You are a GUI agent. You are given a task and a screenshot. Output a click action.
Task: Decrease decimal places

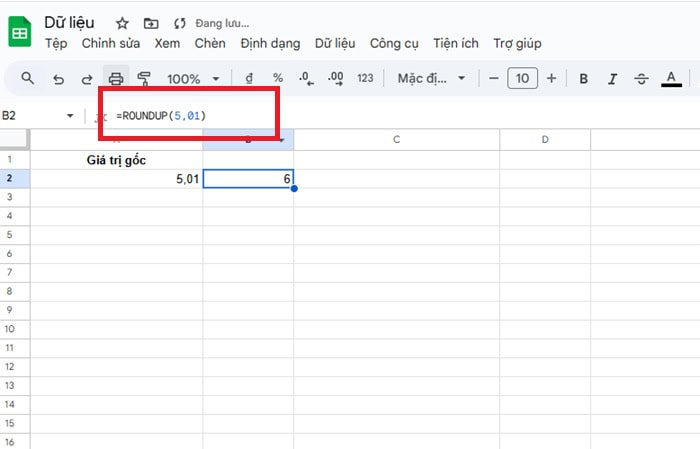coord(306,79)
